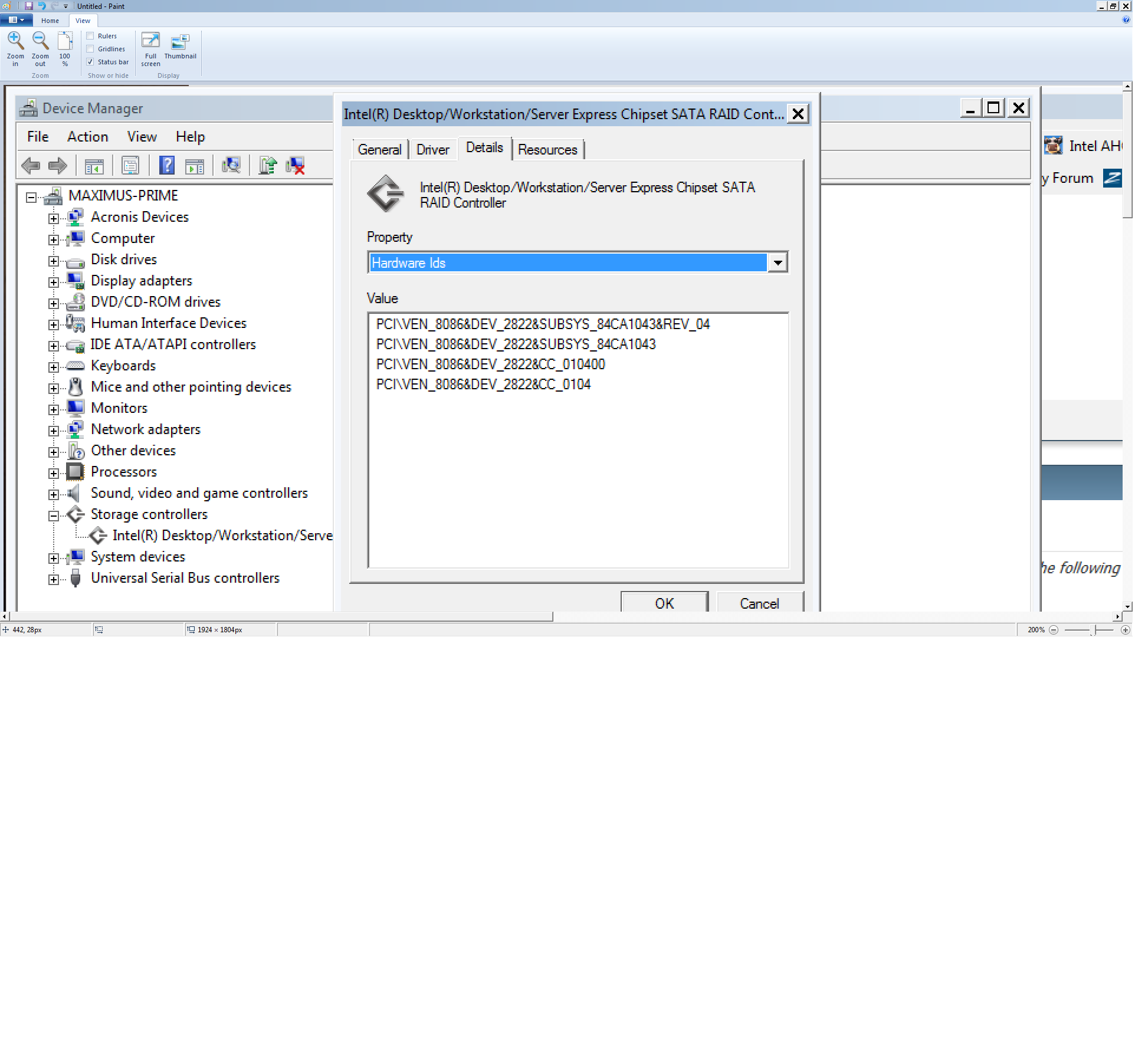
Task: Switch to the Resources tab
Action: point(547,150)
